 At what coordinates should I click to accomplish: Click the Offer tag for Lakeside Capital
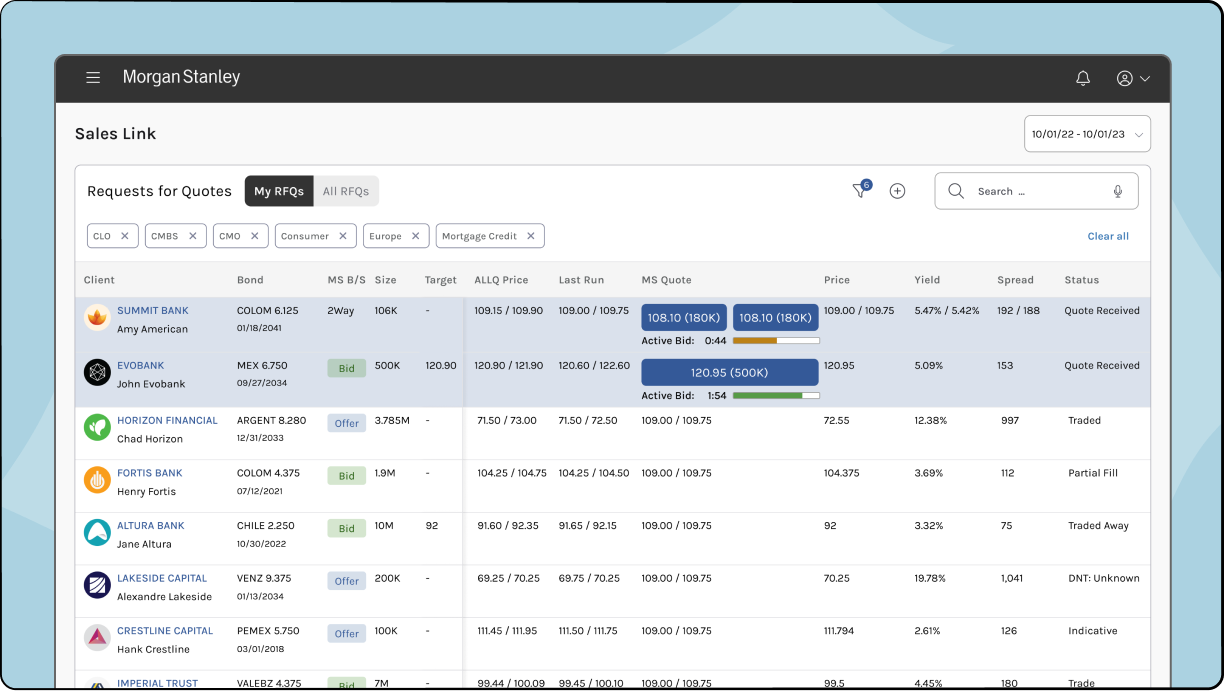tap(347, 581)
